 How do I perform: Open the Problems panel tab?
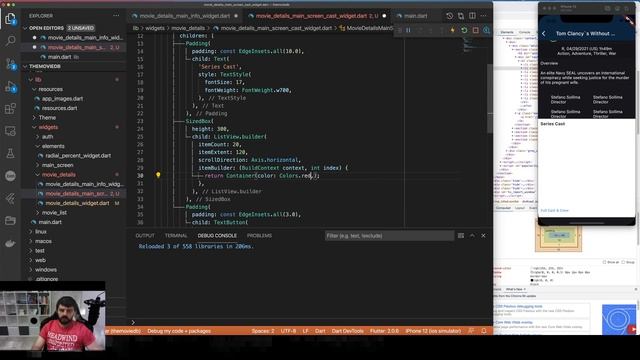coord(259,236)
